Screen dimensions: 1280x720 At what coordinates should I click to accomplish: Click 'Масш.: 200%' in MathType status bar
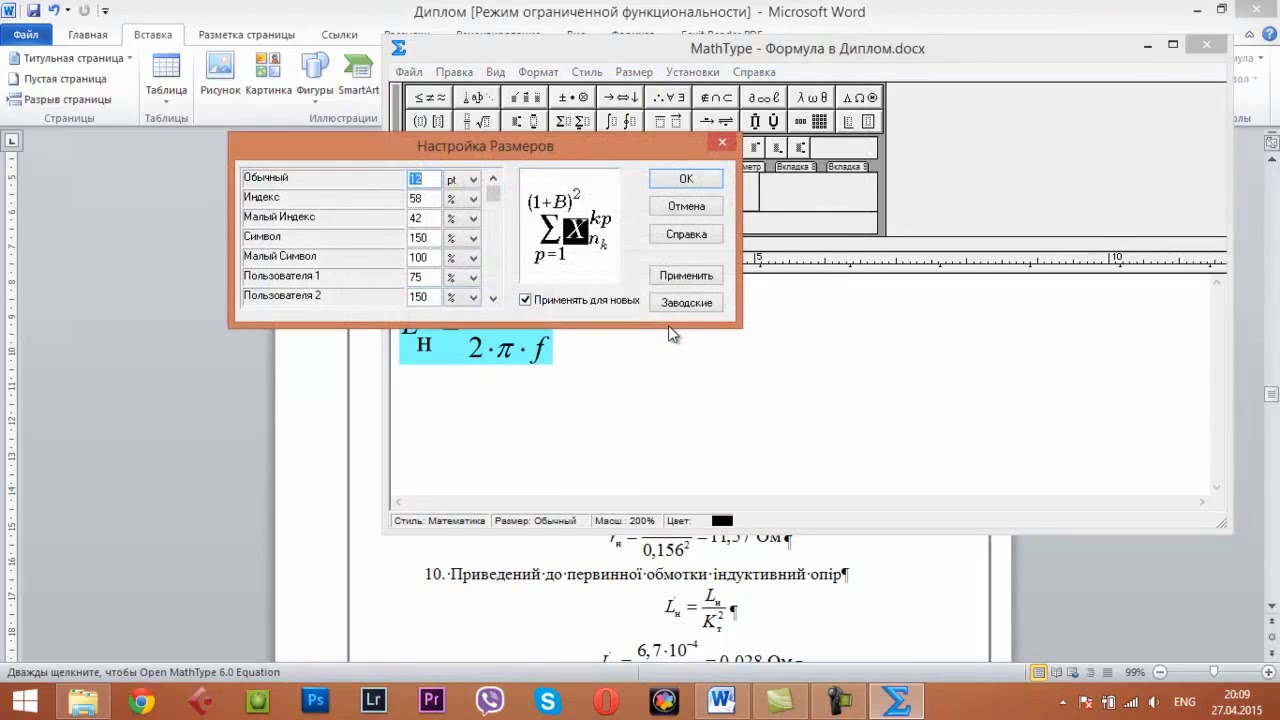[625, 521]
